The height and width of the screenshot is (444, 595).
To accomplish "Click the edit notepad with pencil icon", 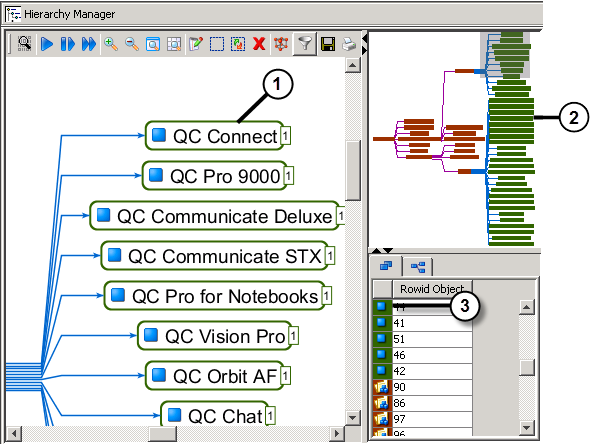I will (x=196, y=44).
